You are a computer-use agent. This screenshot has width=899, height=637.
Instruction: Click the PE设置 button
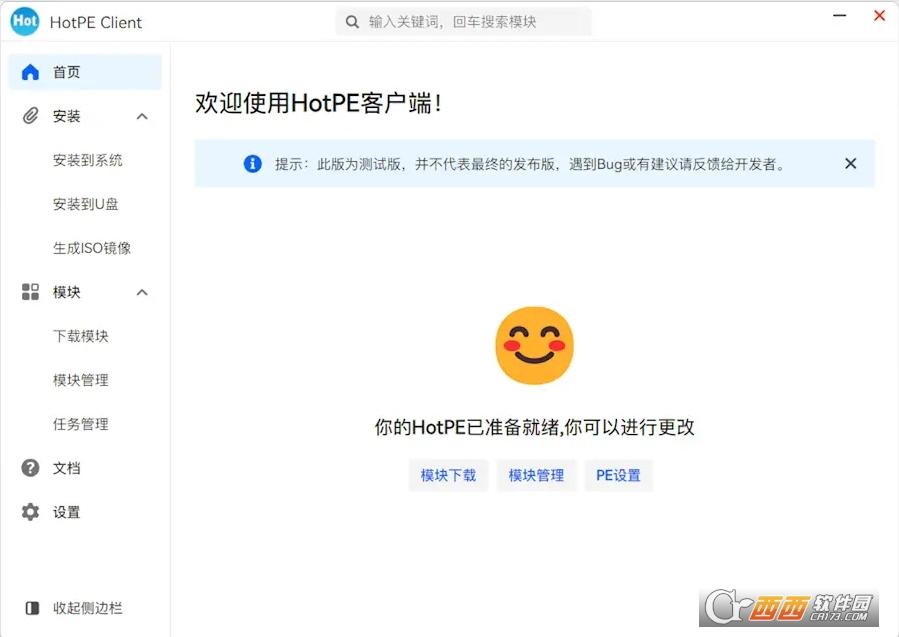(619, 475)
